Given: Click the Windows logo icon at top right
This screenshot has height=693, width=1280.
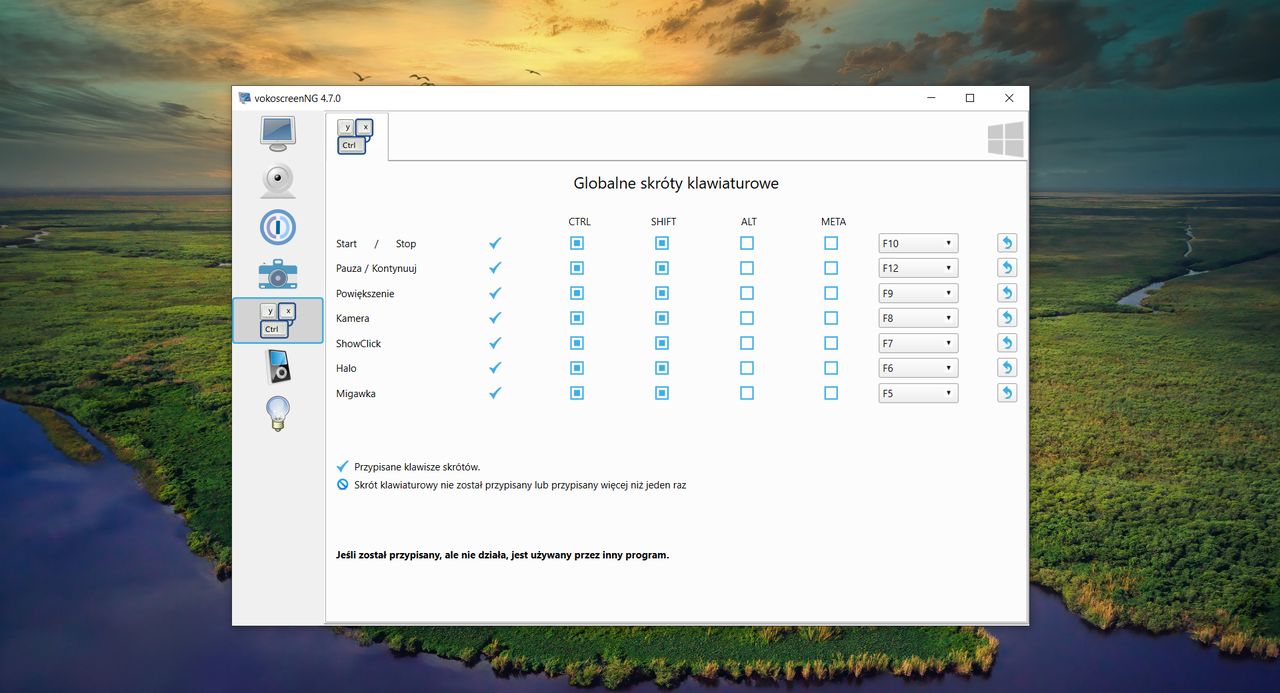Looking at the screenshot, I should (1005, 138).
